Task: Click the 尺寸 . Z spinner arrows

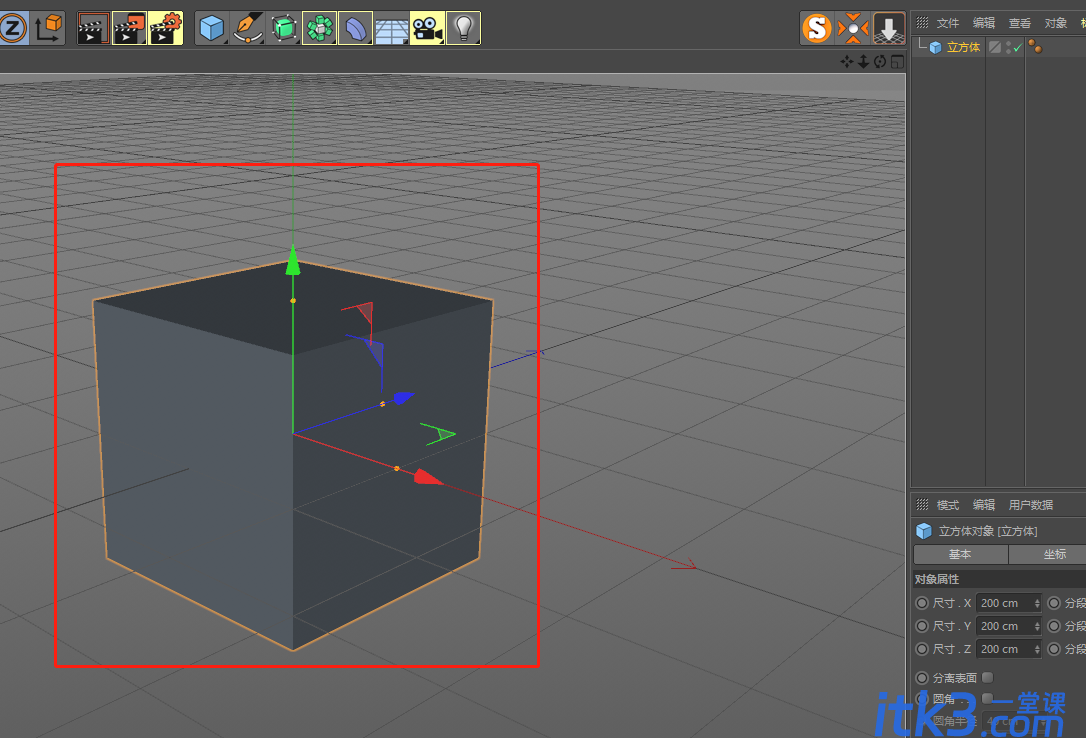Action: [1037, 649]
